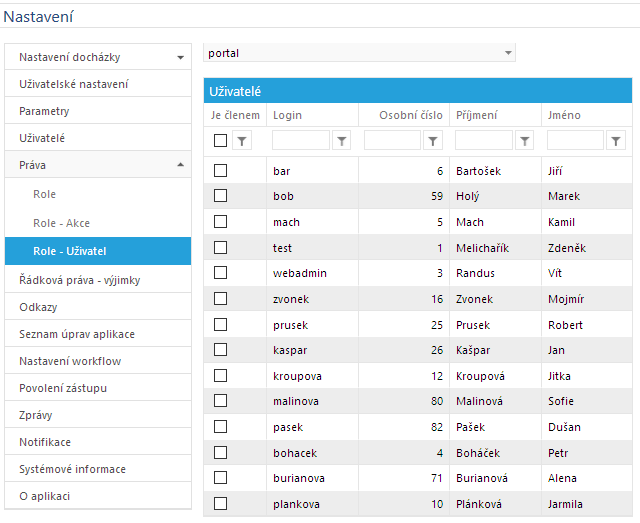Open filter icon for Je členem column

242,141
